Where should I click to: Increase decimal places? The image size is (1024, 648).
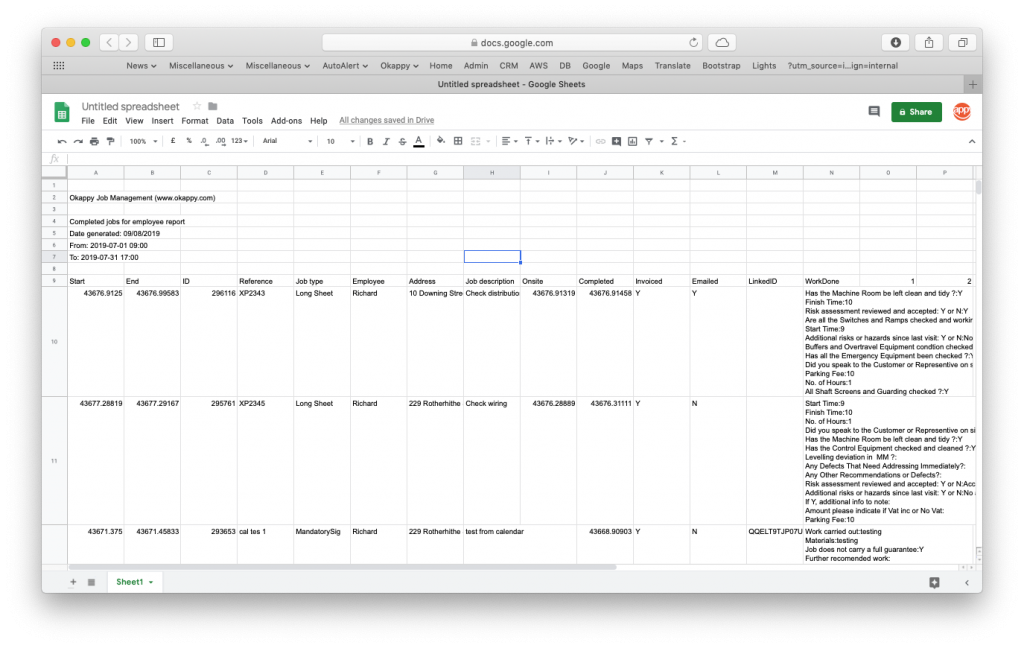pyautogui.click(x=221, y=141)
